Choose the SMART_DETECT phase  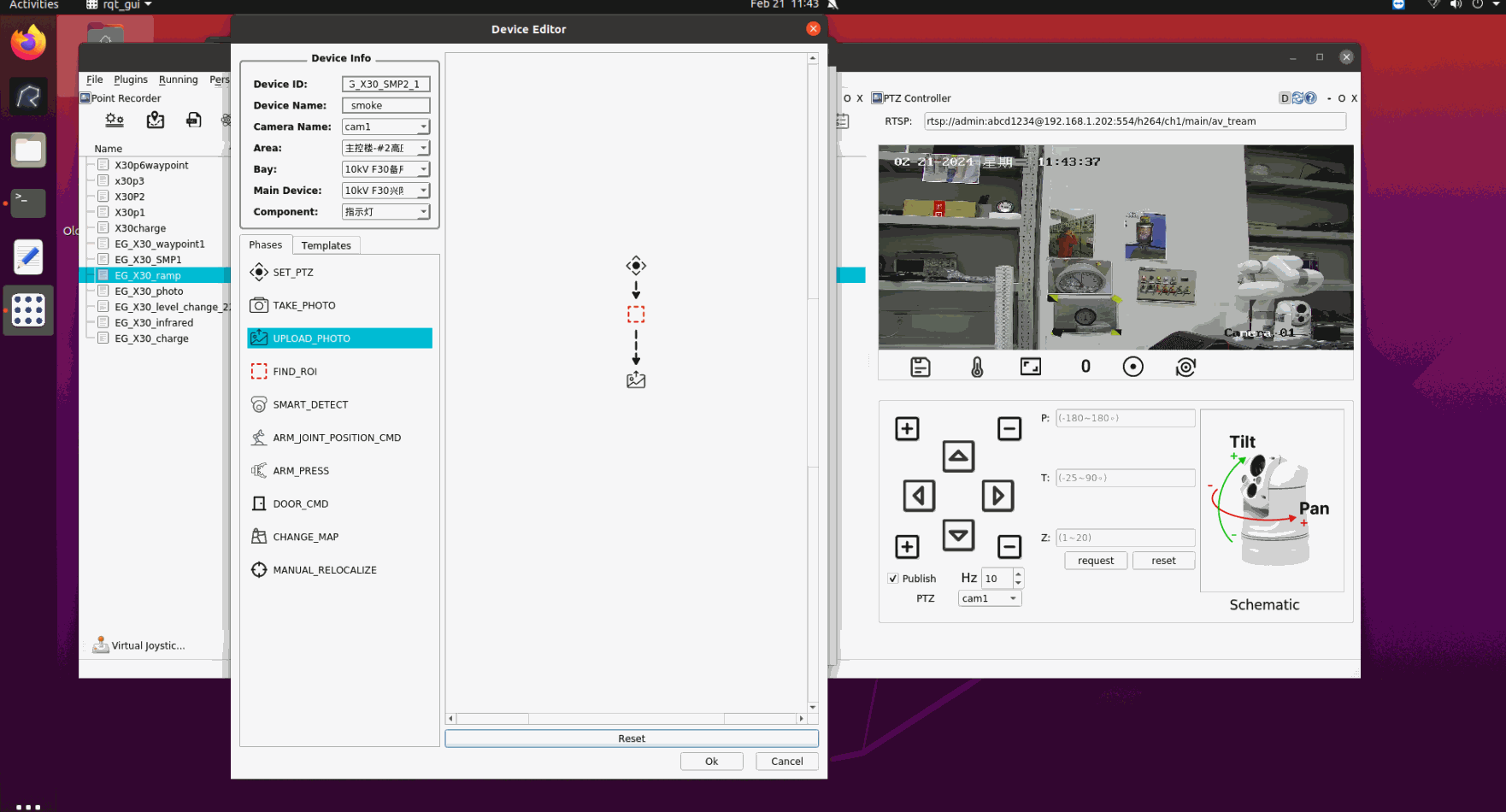(x=309, y=405)
